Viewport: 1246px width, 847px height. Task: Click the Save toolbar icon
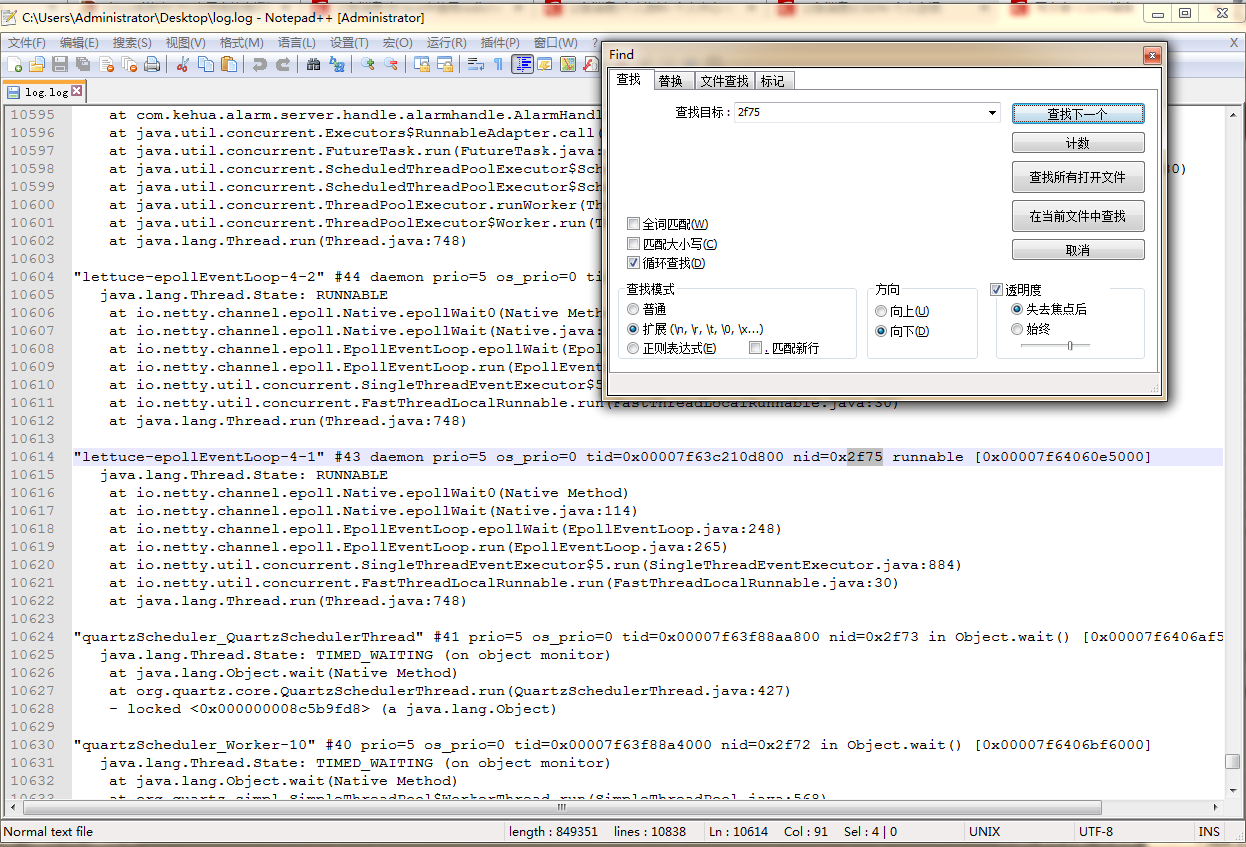point(60,64)
